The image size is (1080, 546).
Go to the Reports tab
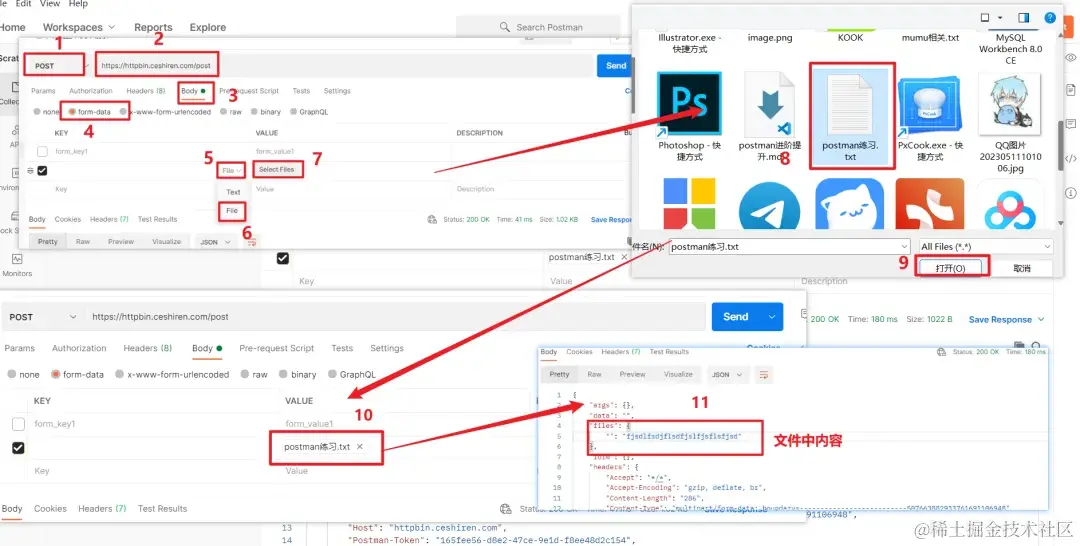coord(153,28)
